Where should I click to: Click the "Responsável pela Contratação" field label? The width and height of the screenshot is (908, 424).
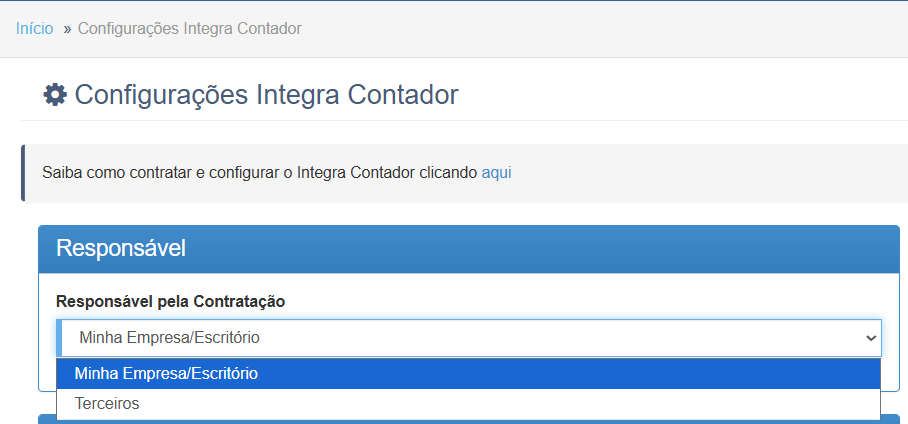171,301
